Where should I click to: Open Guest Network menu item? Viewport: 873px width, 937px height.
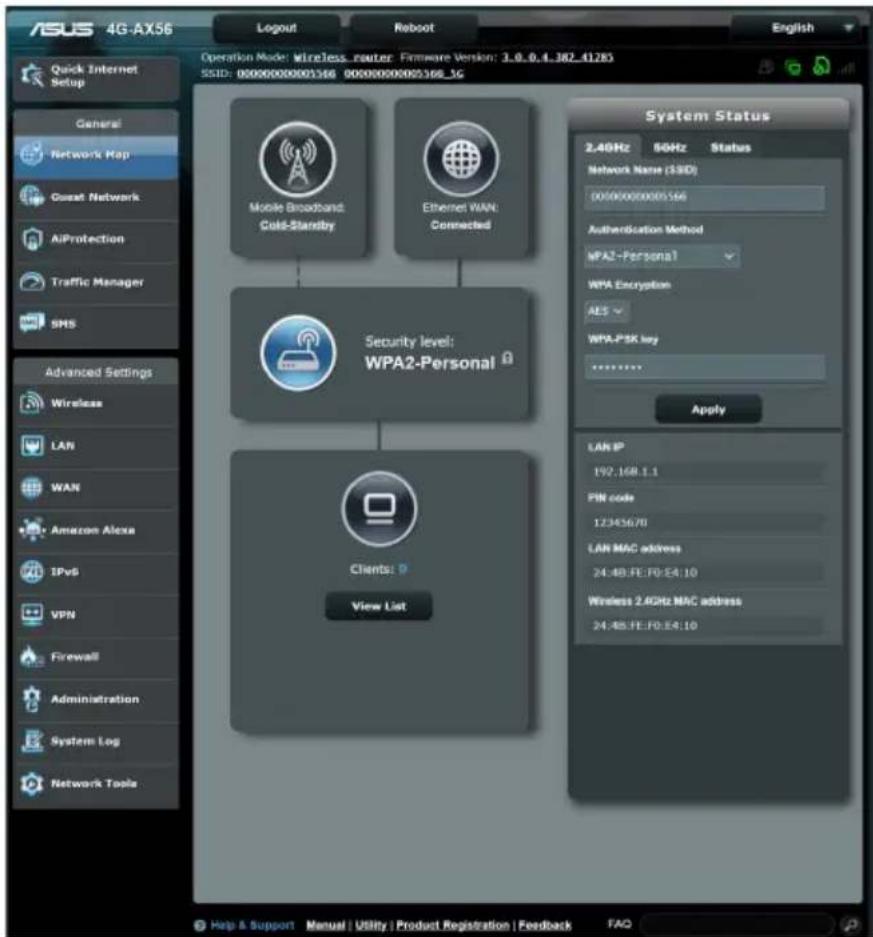click(x=96, y=197)
